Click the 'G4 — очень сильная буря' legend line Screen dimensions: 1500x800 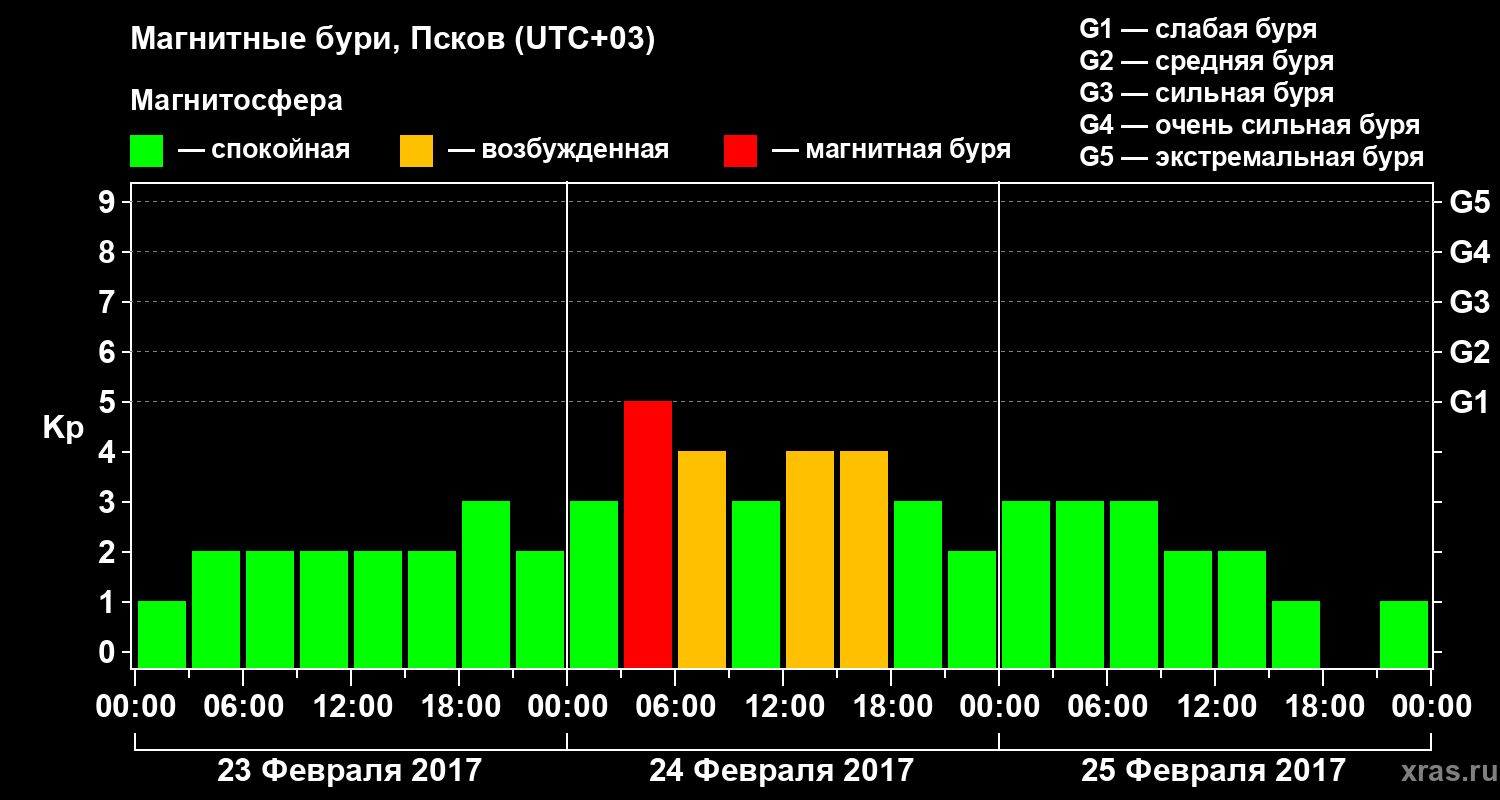(1250, 125)
